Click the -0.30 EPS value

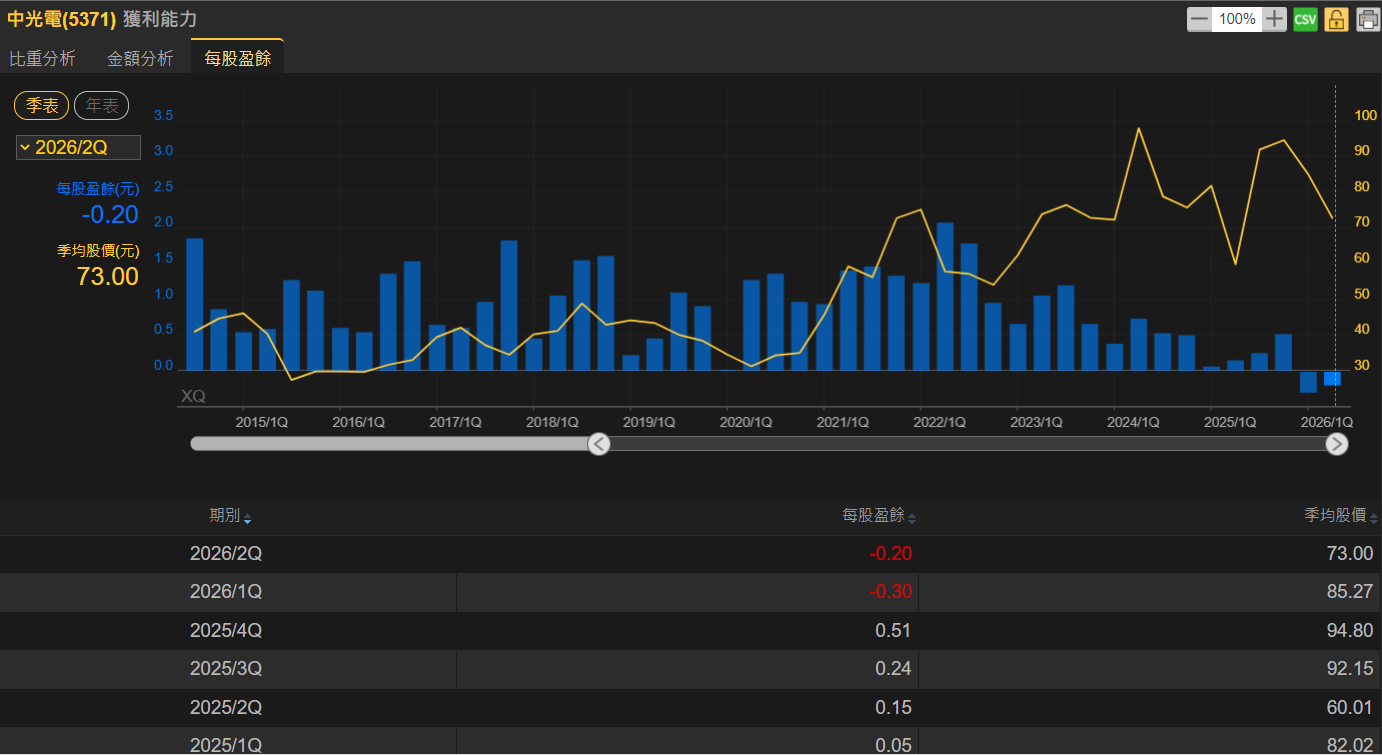click(891, 592)
